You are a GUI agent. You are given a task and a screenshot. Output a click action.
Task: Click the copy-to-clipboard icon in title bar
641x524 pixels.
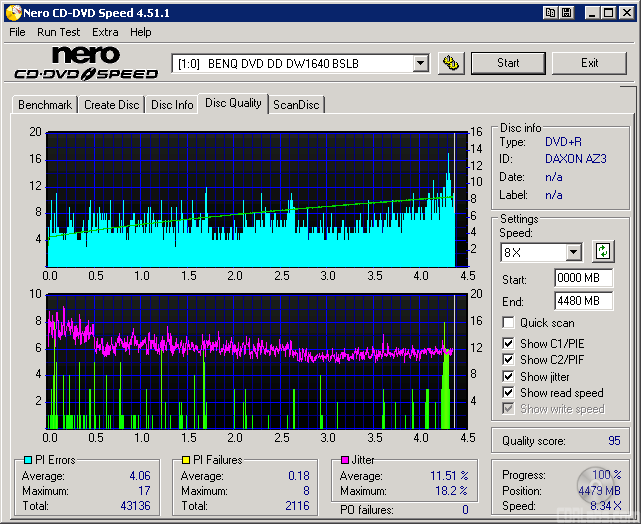click(x=550, y=13)
